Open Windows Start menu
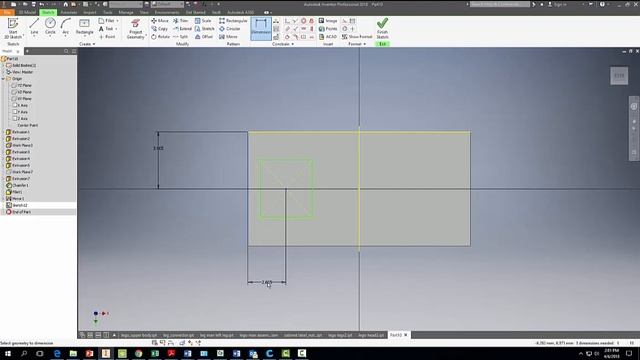 7,353
